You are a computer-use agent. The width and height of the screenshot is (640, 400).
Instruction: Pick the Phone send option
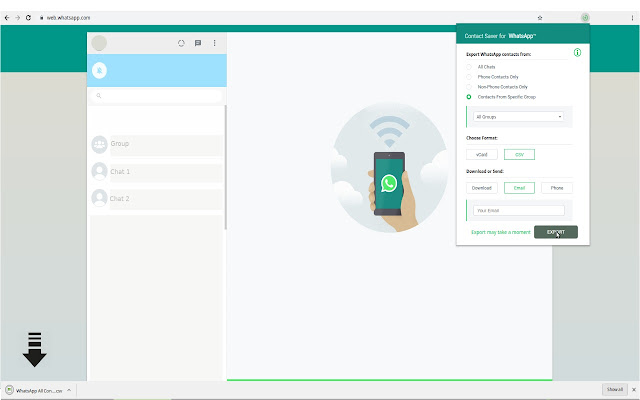[556, 187]
